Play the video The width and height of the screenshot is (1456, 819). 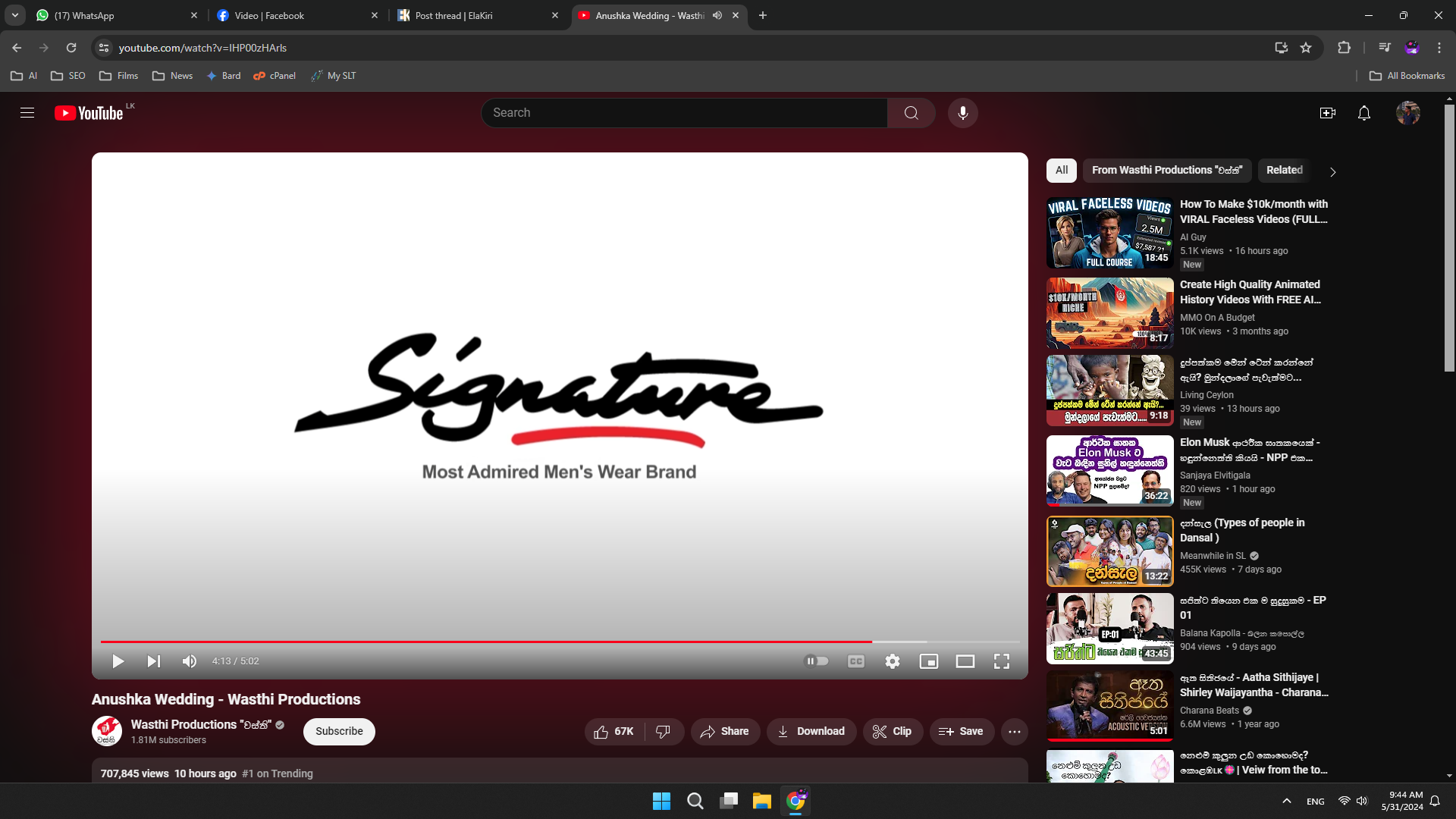tap(118, 661)
